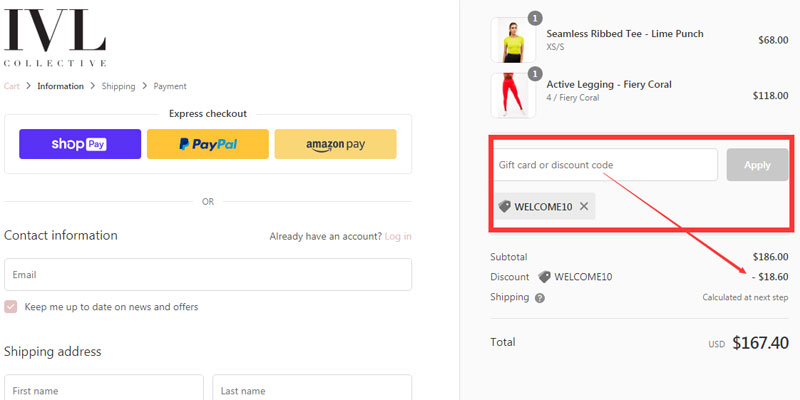The width and height of the screenshot is (800, 400).
Task: Open the Payment breadcrumb step
Action: 170,86
